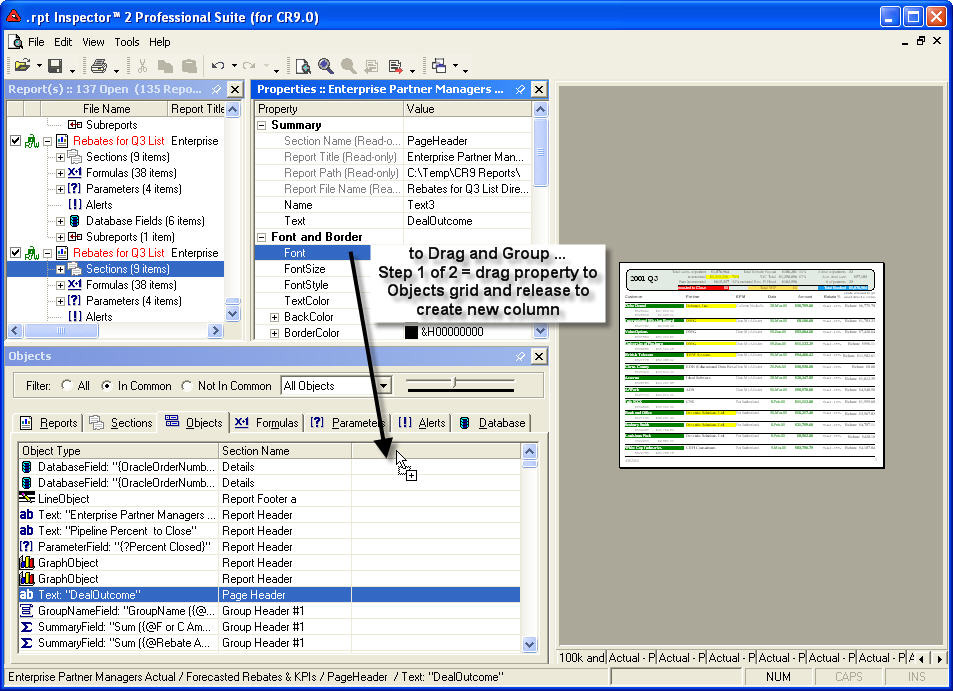
Task: Close the Reports panel
Action: tap(235, 89)
